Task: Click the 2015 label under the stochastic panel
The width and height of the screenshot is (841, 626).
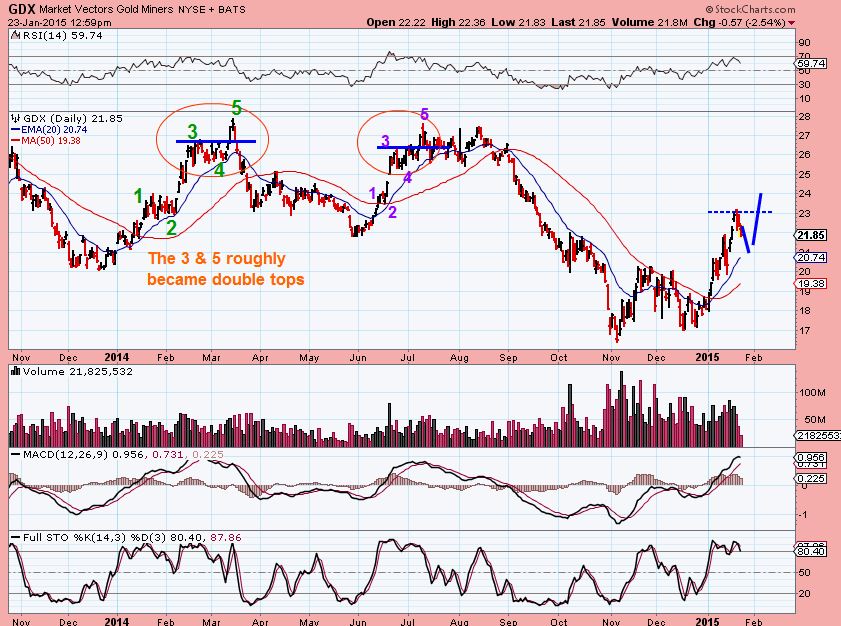Action: (x=708, y=622)
